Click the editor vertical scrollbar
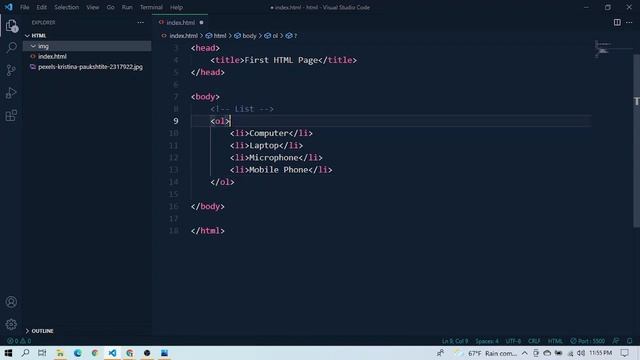640x360 pixels. point(636,141)
